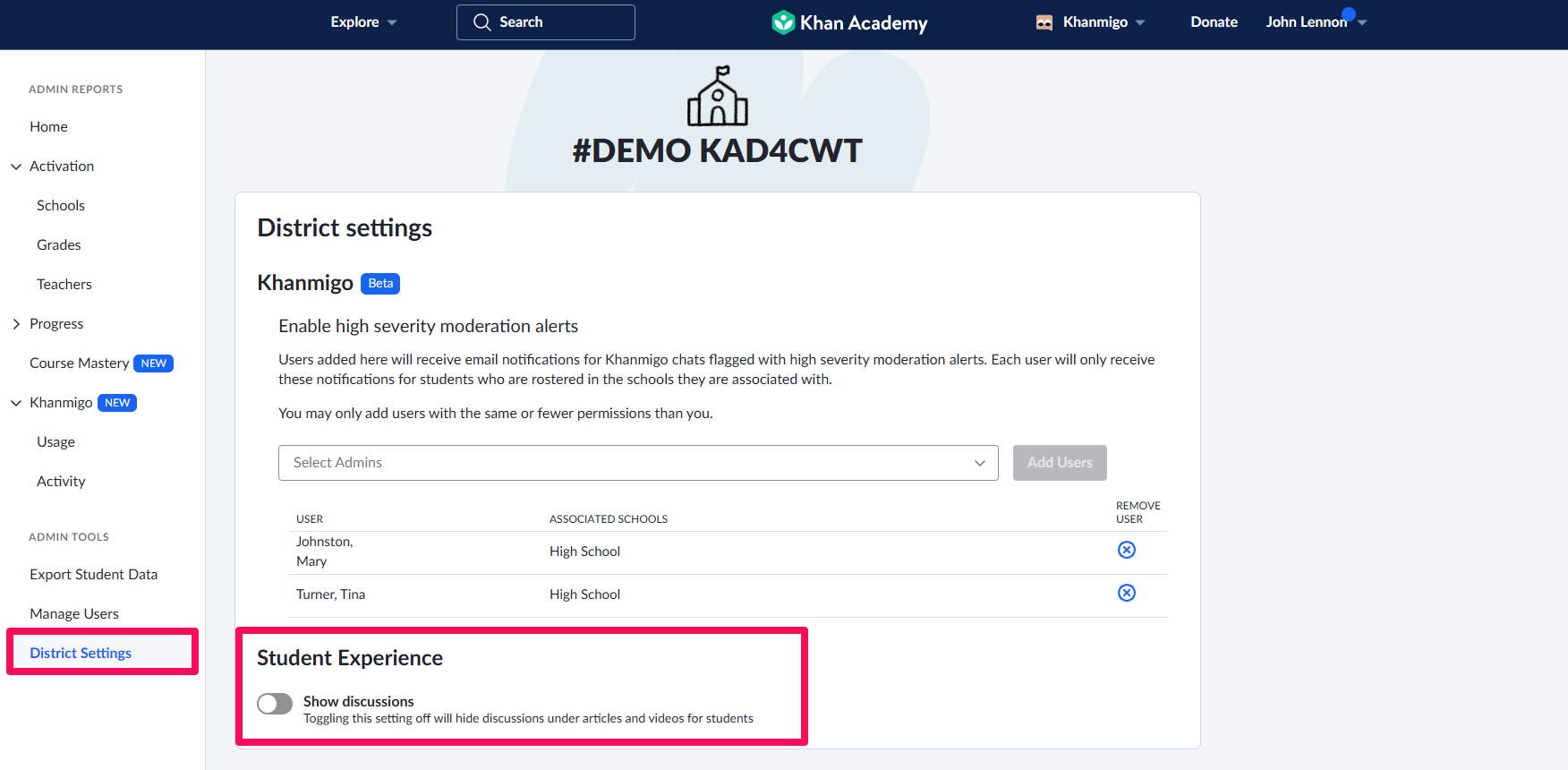Open the Select Admins dropdown

tap(638, 463)
